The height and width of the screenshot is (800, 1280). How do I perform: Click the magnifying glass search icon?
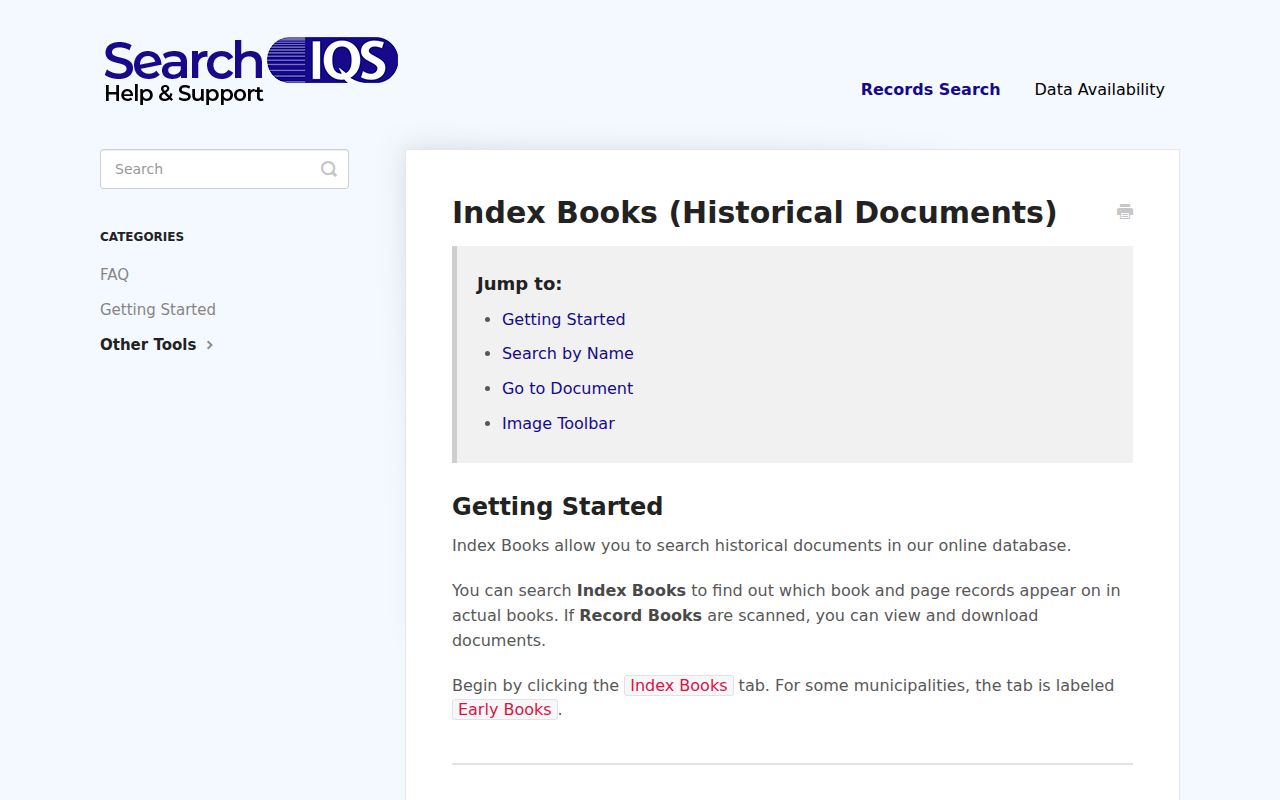click(328, 169)
